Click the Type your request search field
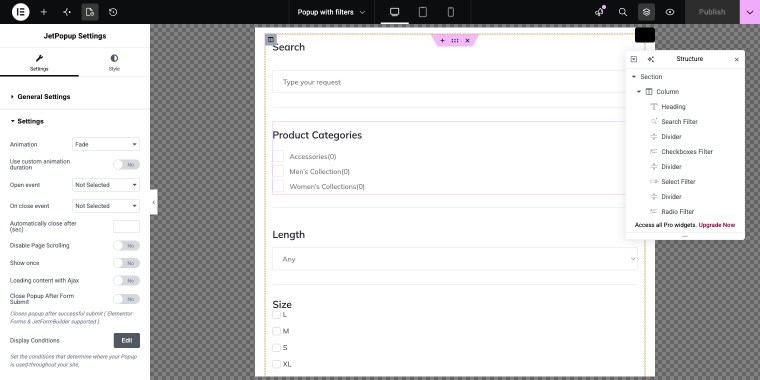 [x=455, y=82]
